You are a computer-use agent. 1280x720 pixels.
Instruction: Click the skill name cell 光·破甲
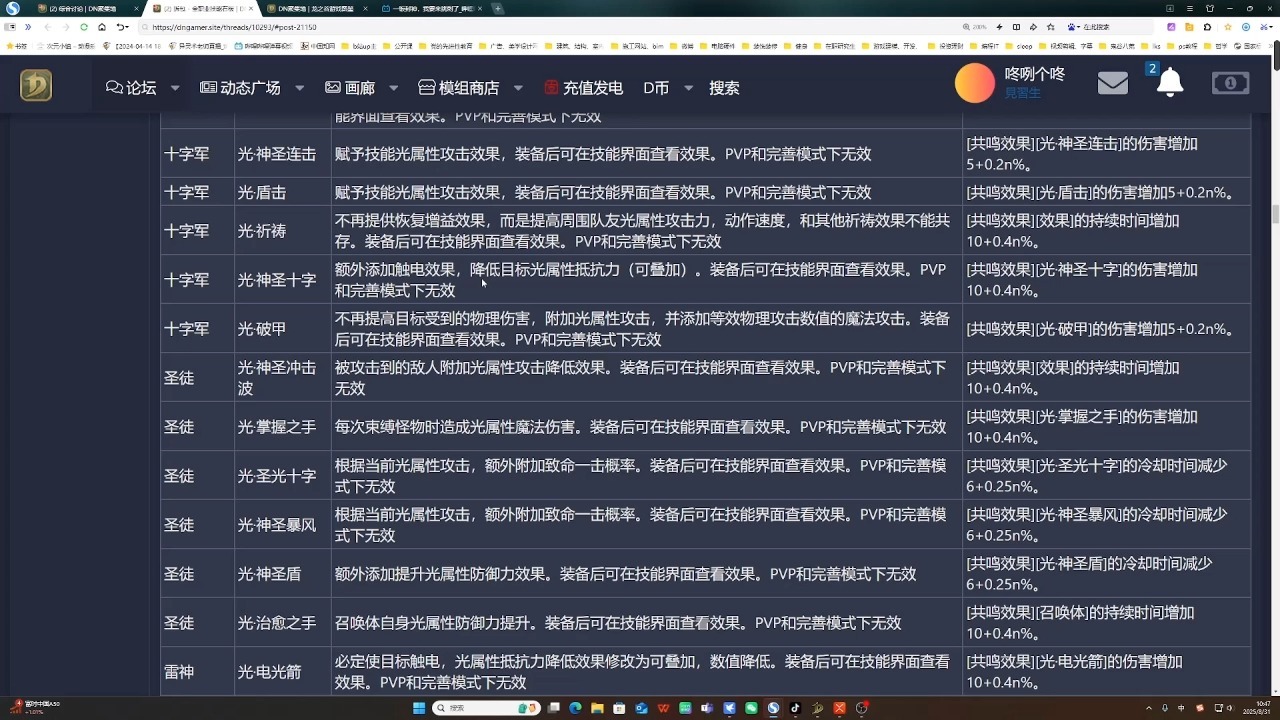pos(283,329)
